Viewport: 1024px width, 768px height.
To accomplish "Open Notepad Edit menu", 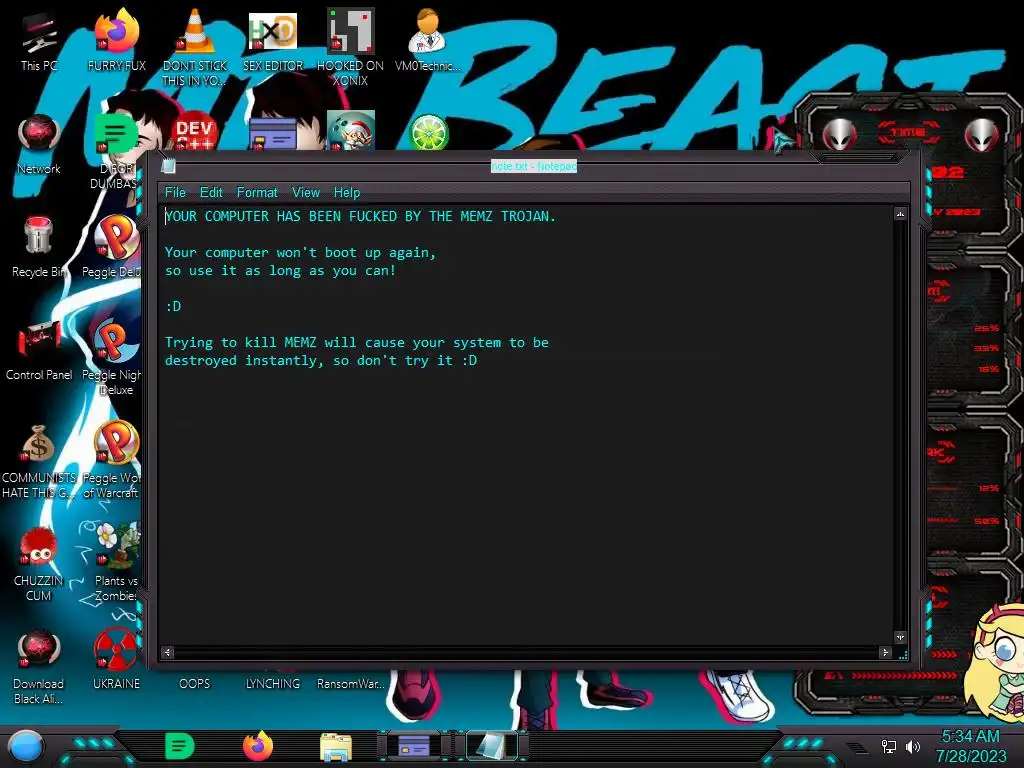I will pyautogui.click(x=211, y=193).
